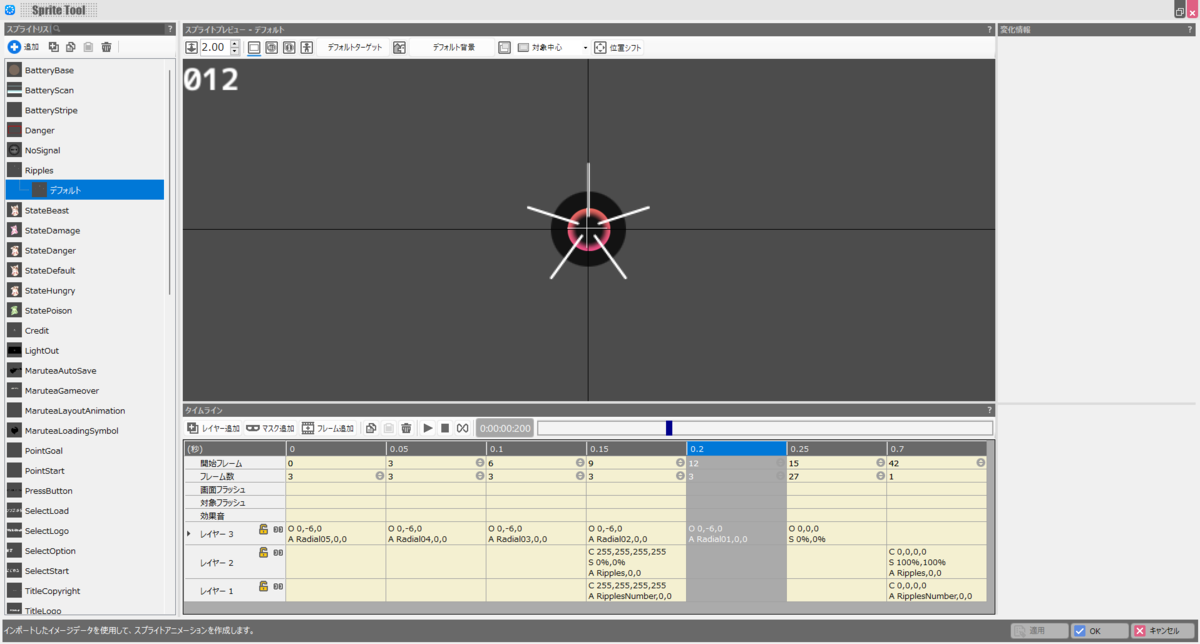Click the 2.00 zoom value field
Viewport: 1200px width, 644px height.
click(x=215, y=47)
